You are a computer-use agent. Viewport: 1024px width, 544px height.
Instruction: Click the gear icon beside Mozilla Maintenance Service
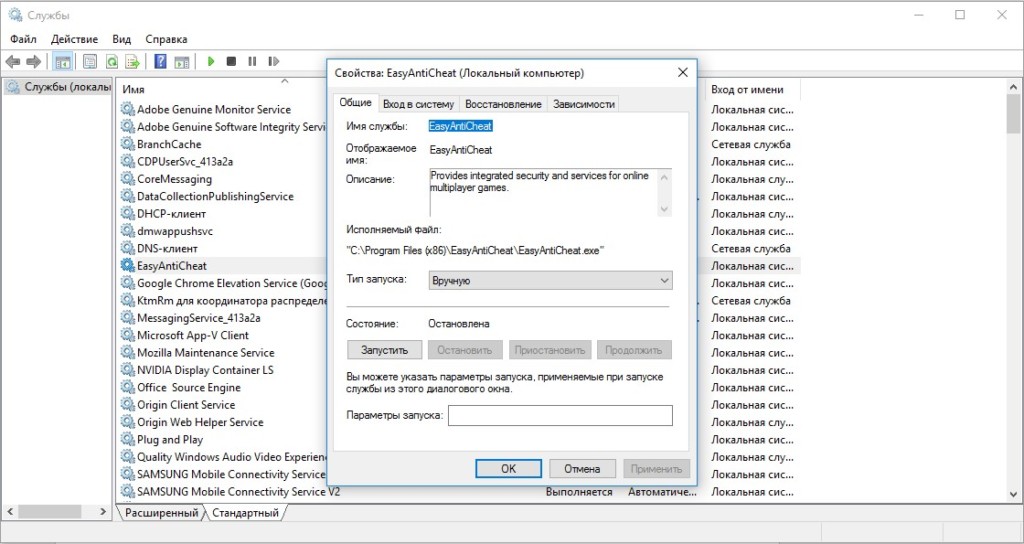click(x=127, y=352)
